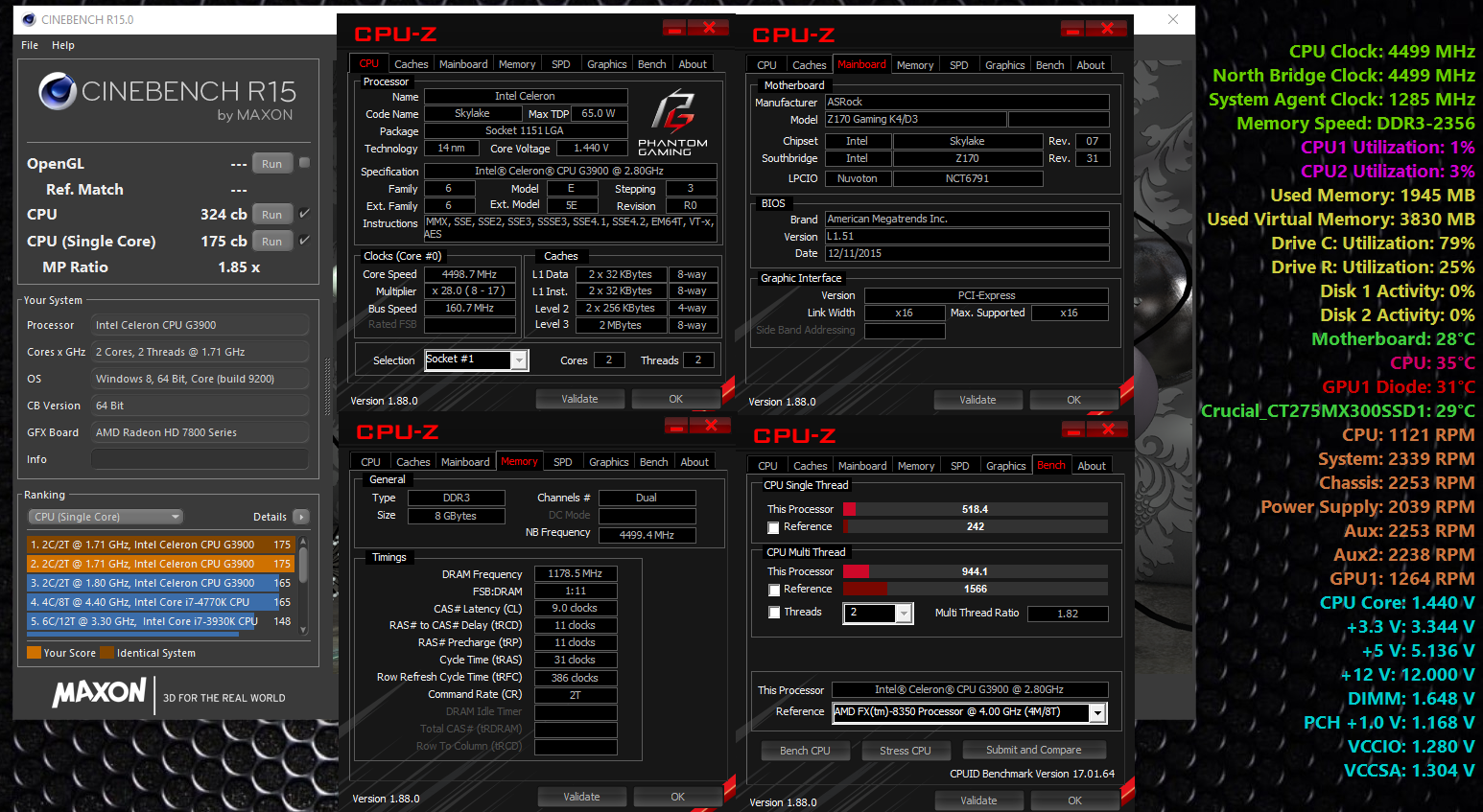This screenshot has height=812, width=1483.
Task: Click the Cinebench icon in the title bar
Action: (29, 19)
